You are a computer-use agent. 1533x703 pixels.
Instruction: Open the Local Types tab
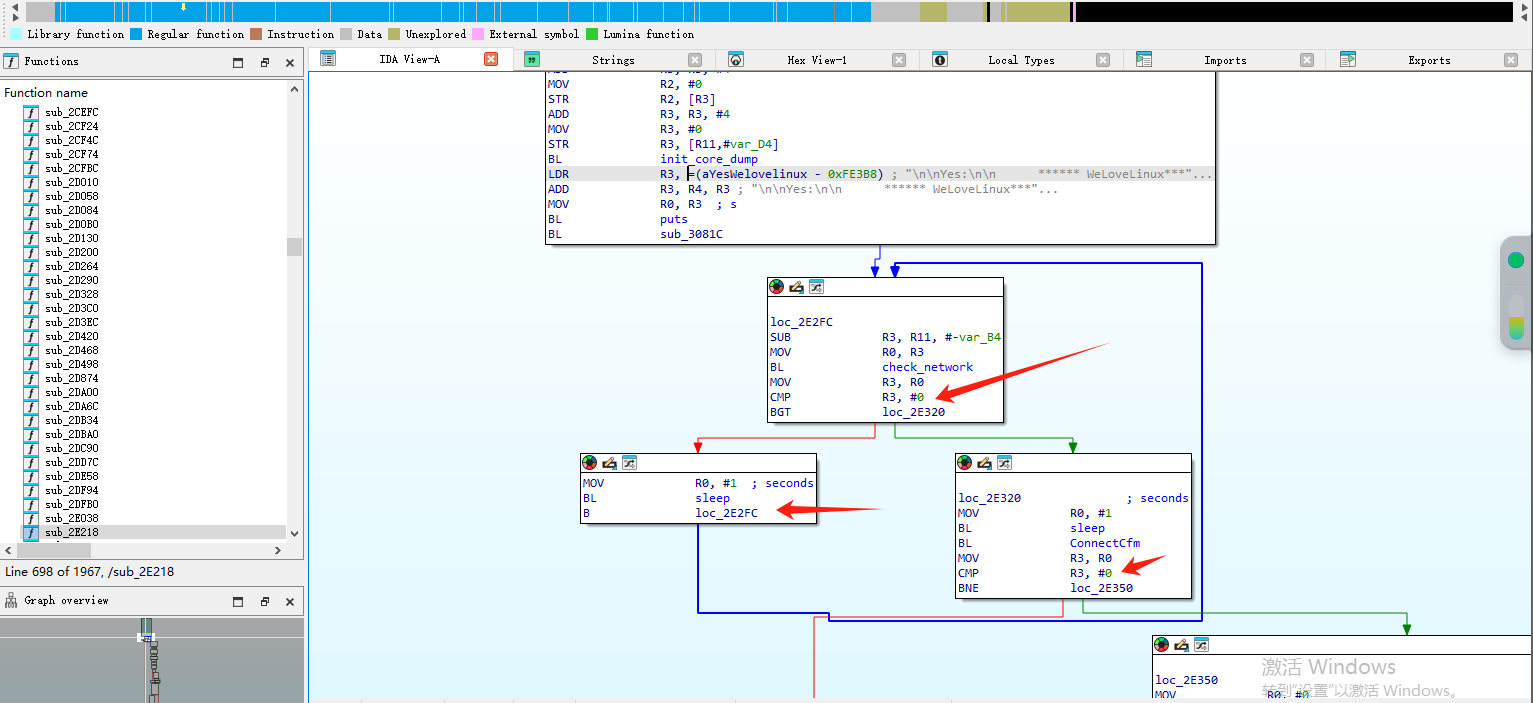(x=1021, y=60)
